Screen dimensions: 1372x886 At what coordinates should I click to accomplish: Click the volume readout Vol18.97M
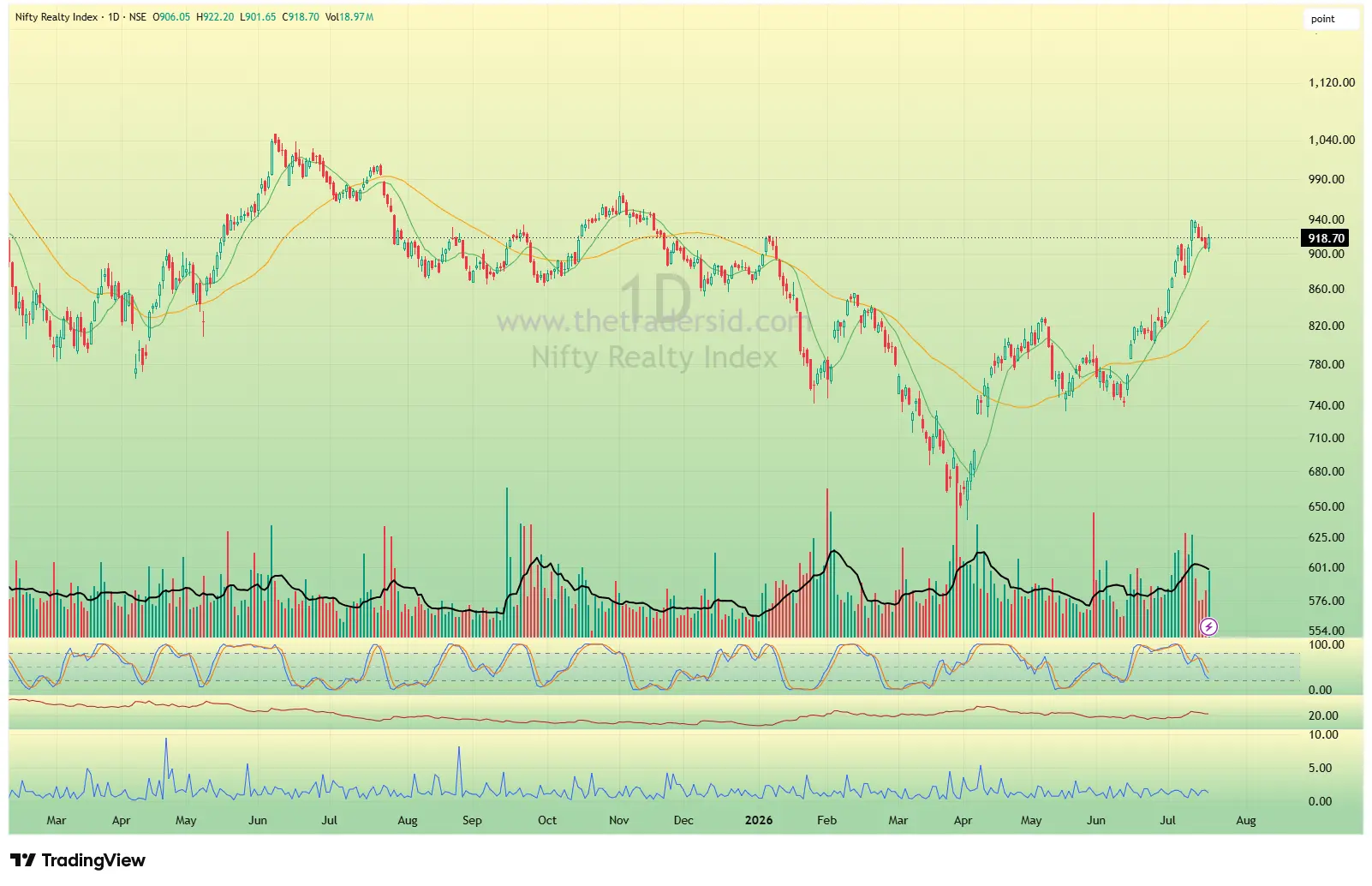(349, 17)
